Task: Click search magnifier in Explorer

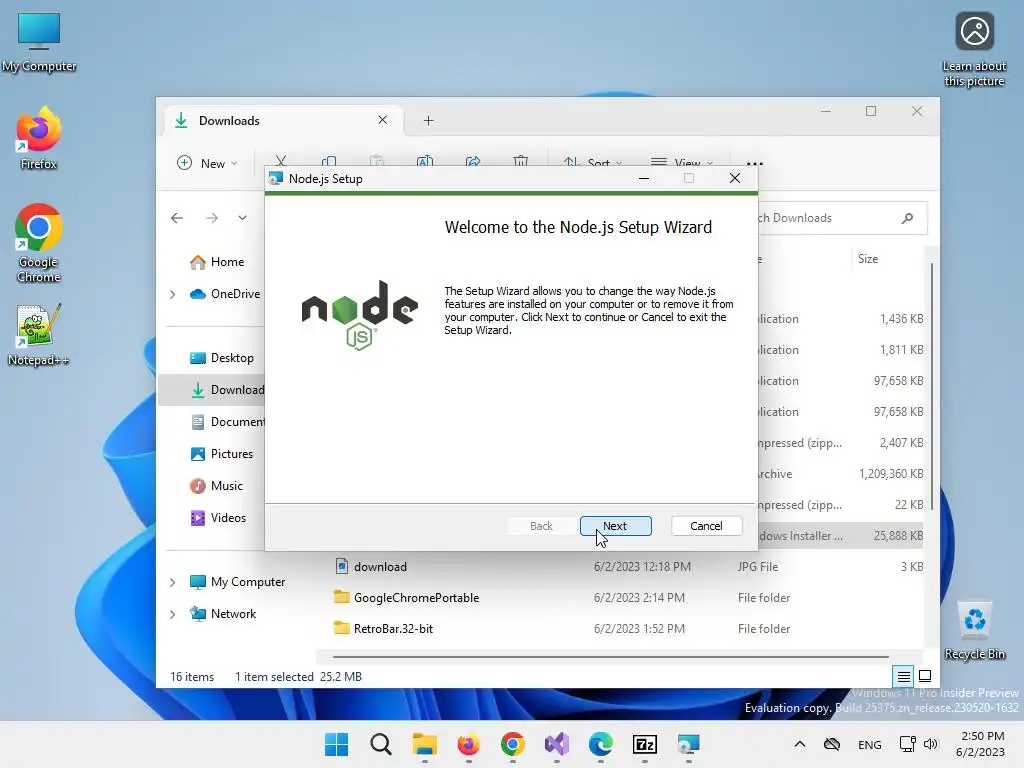Action: [x=907, y=218]
